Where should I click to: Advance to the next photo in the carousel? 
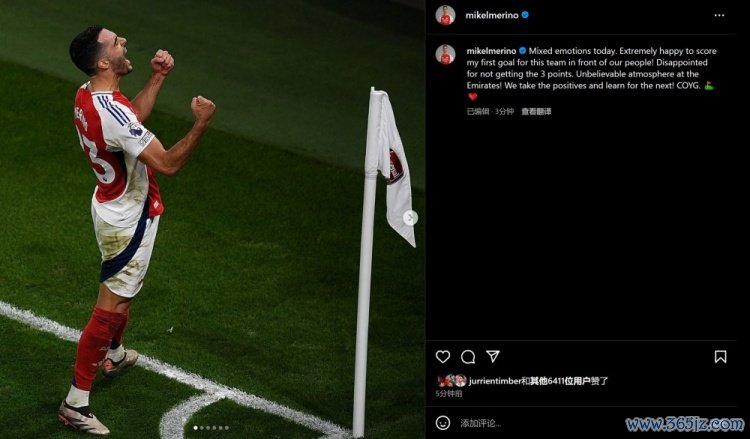coord(410,218)
